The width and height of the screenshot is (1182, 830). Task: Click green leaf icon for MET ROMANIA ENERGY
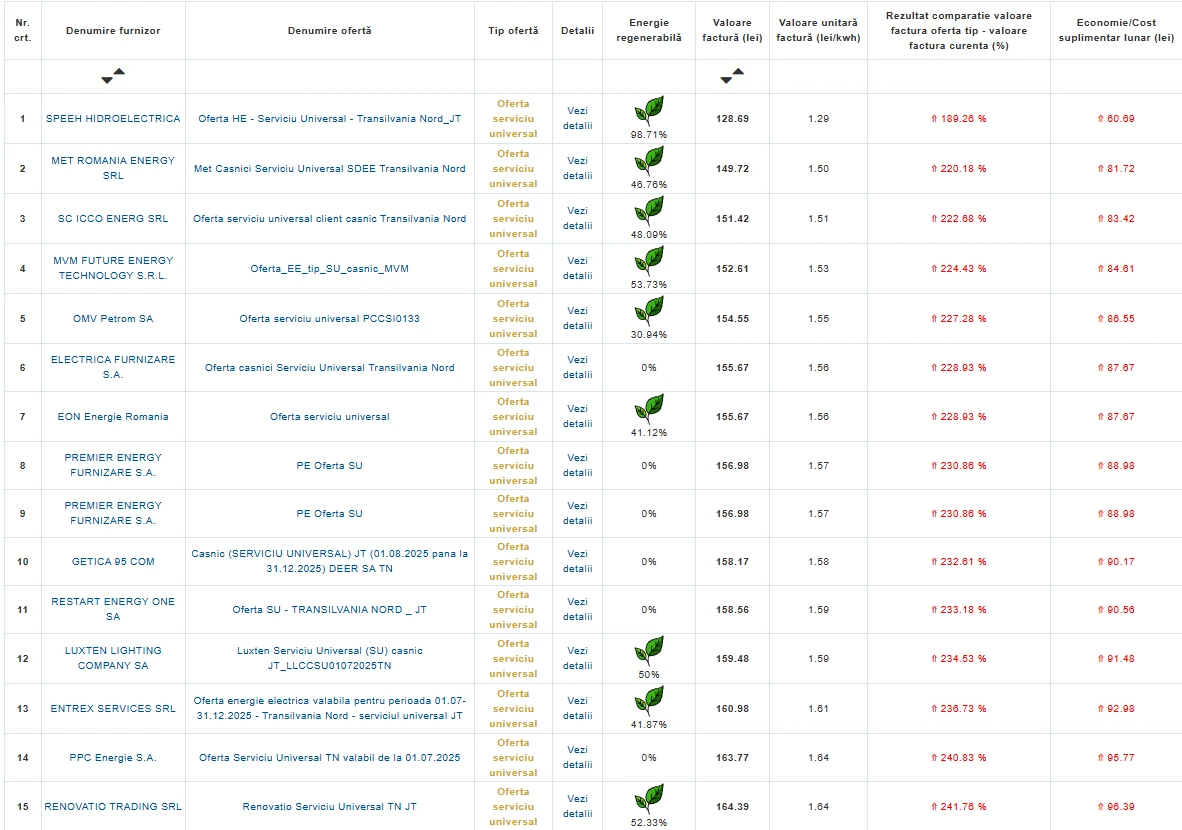[x=649, y=161]
